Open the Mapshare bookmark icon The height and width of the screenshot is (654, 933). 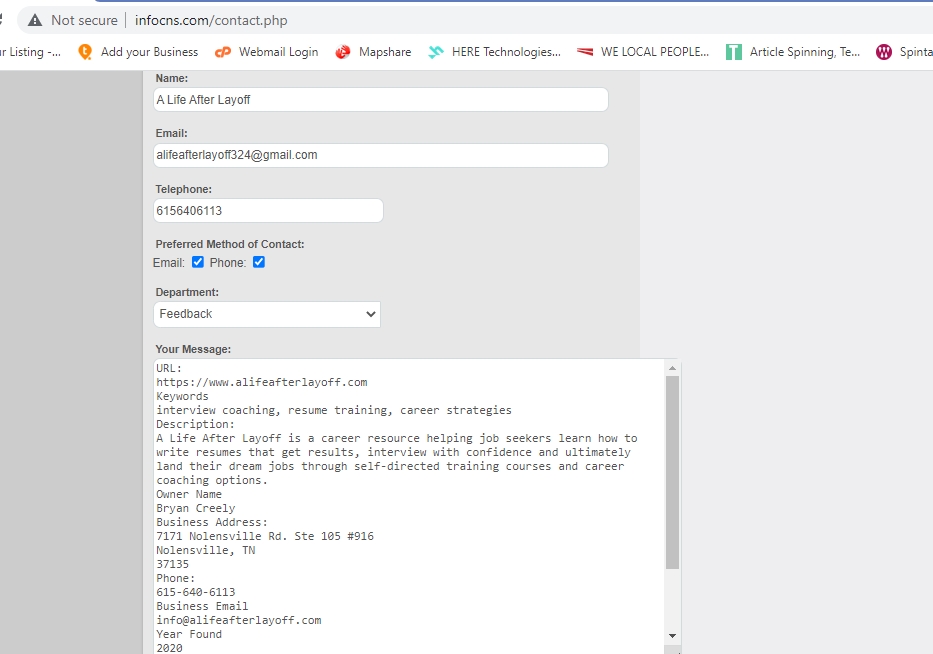click(x=343, y=52)
